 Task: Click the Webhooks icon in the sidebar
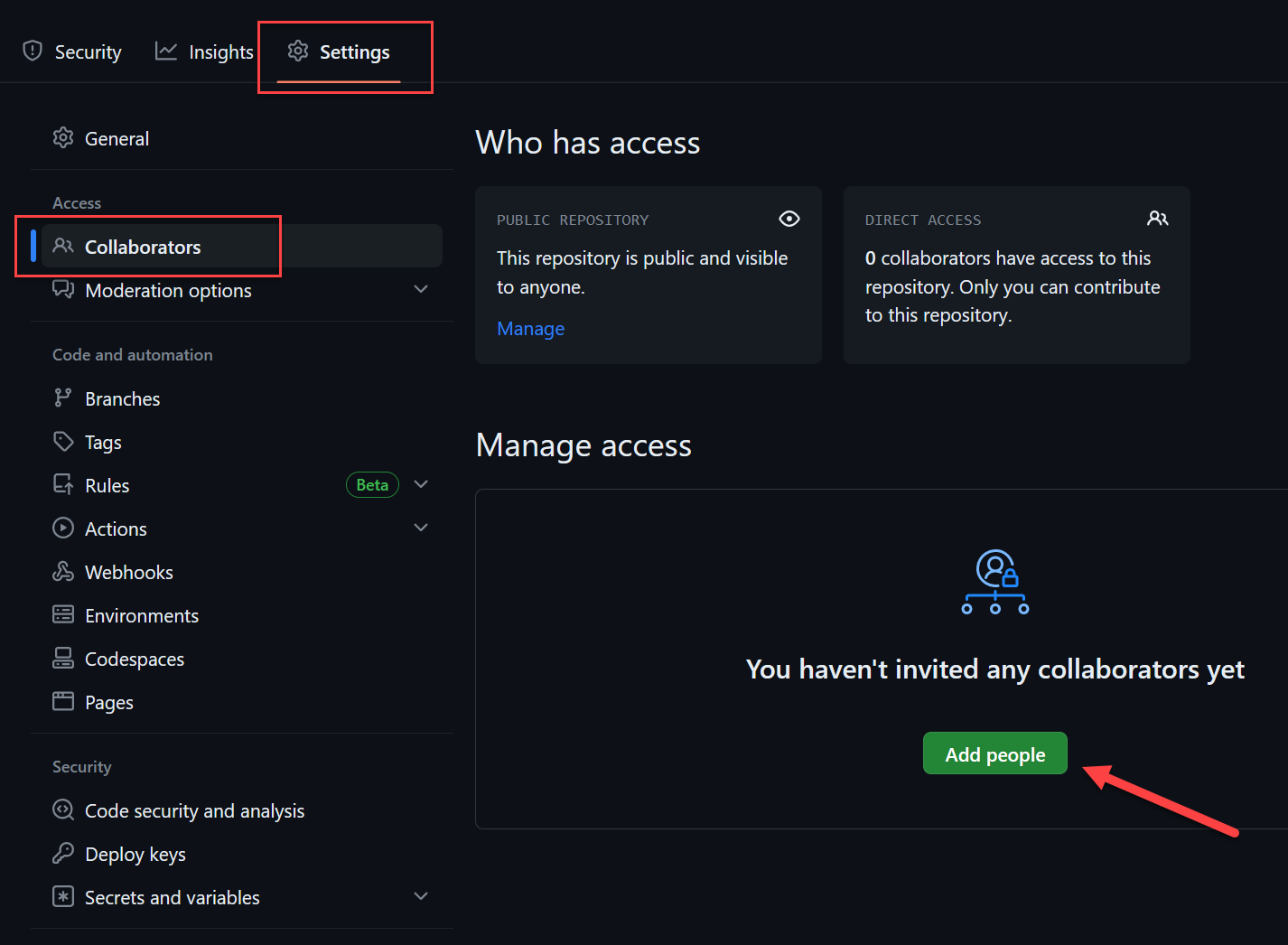pos(63,571)
